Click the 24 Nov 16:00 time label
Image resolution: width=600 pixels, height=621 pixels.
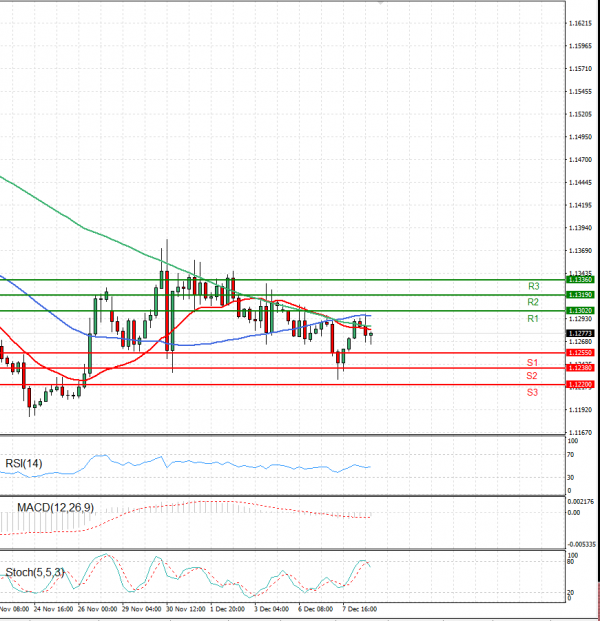point(53,609)
